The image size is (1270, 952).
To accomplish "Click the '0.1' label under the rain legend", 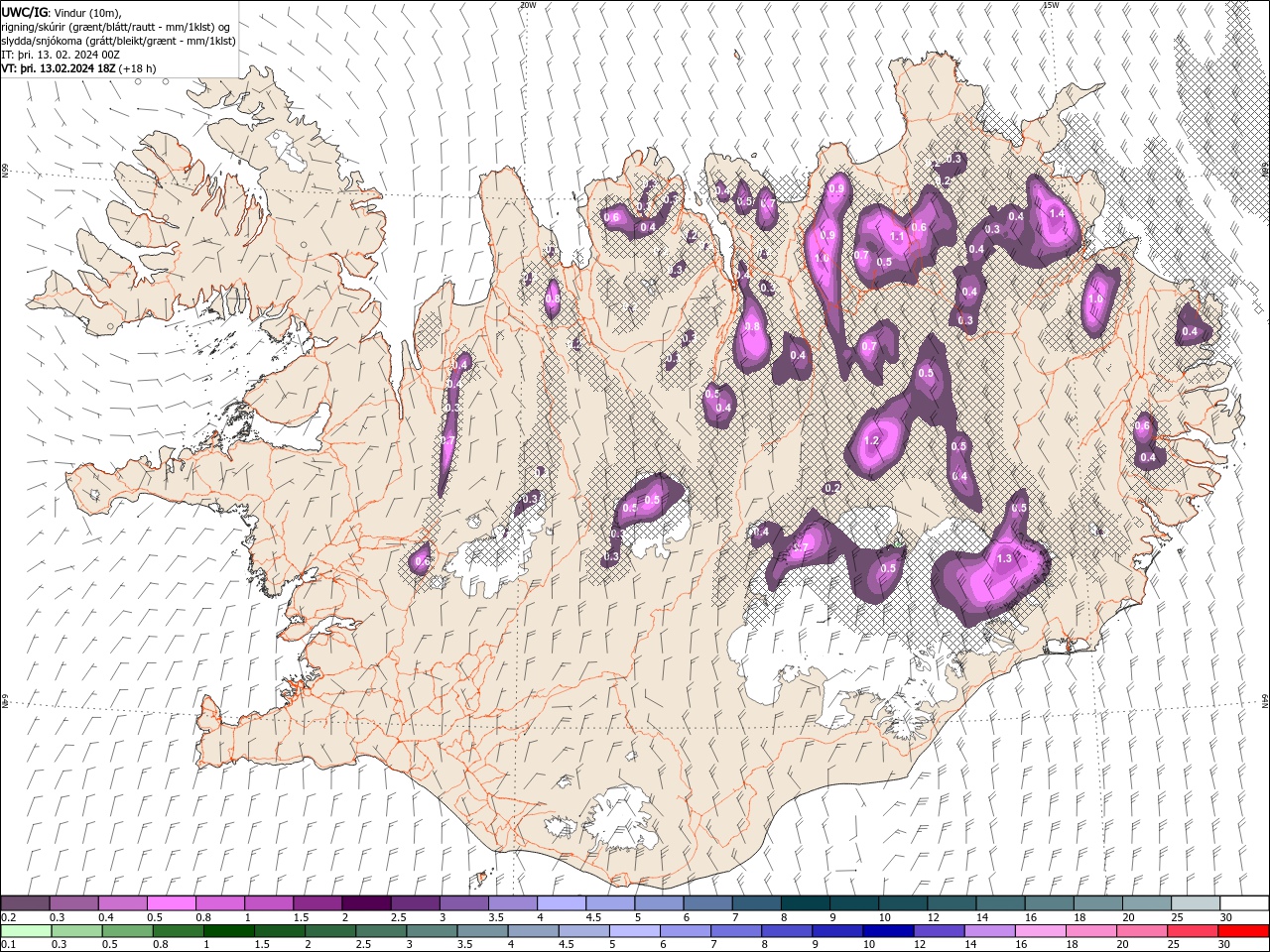I will [8, 945].
